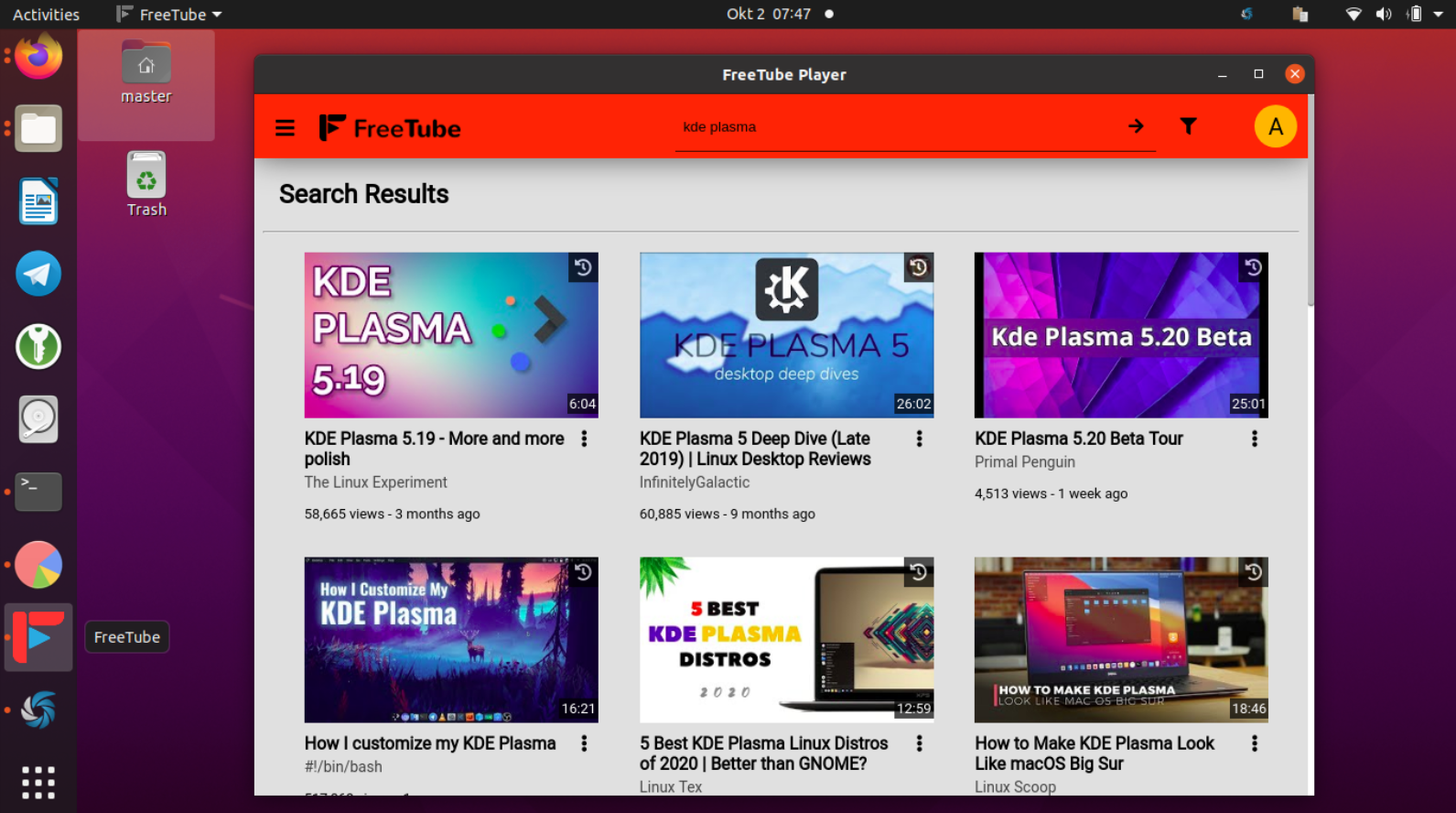This screenshot has height=813, width=1456.
Task: Open title KDE Plasma 5 Deep Dive (Late 2019)
Action: coord(755,449)
